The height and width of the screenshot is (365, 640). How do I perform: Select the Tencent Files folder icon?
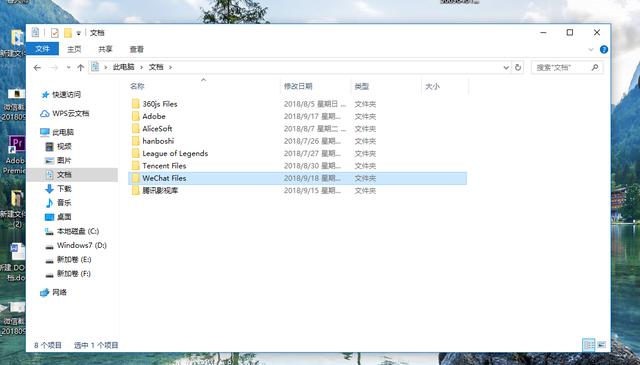(x=136, y=166)
